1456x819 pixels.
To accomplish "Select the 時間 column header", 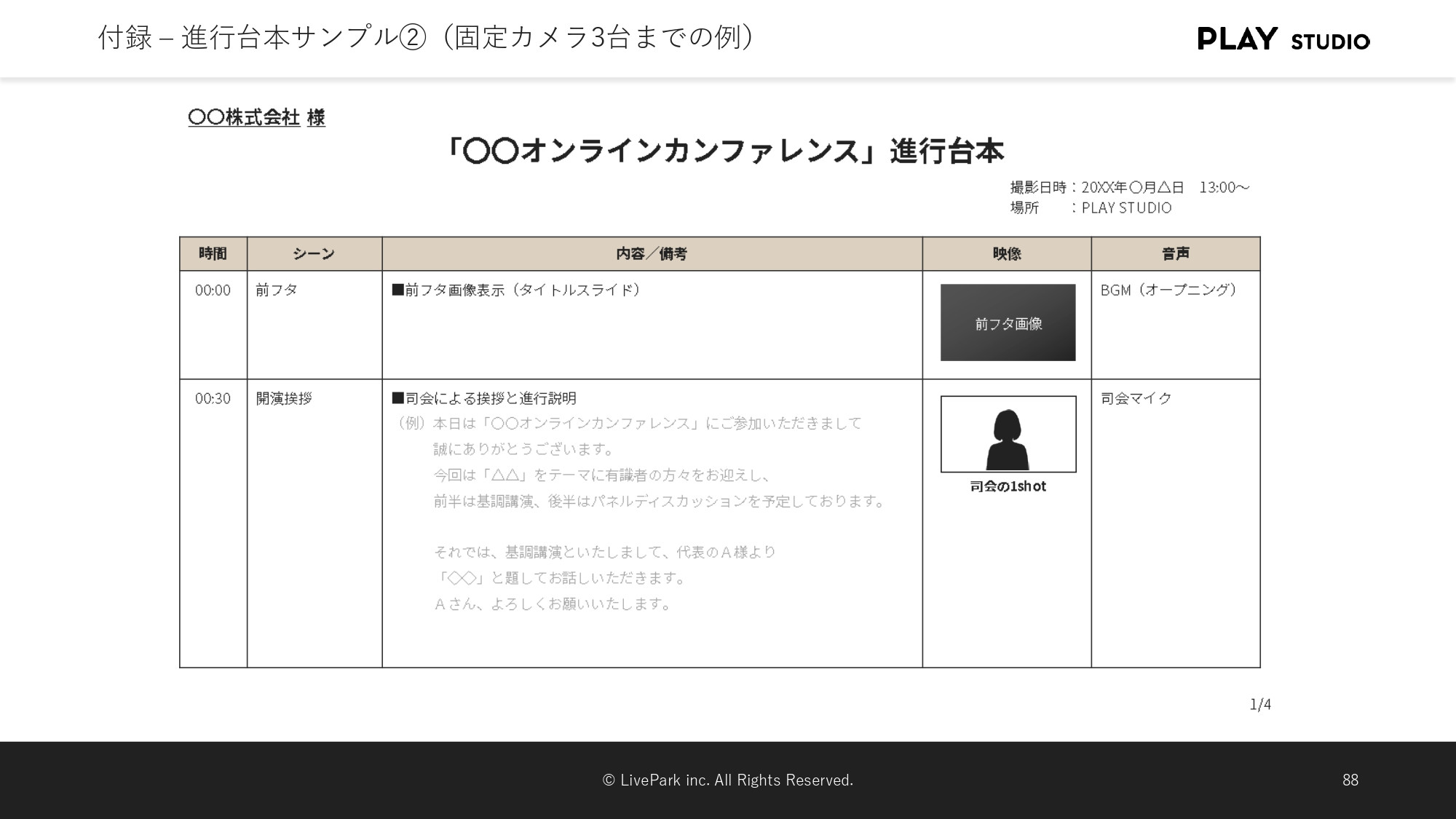I will point(214,253).
